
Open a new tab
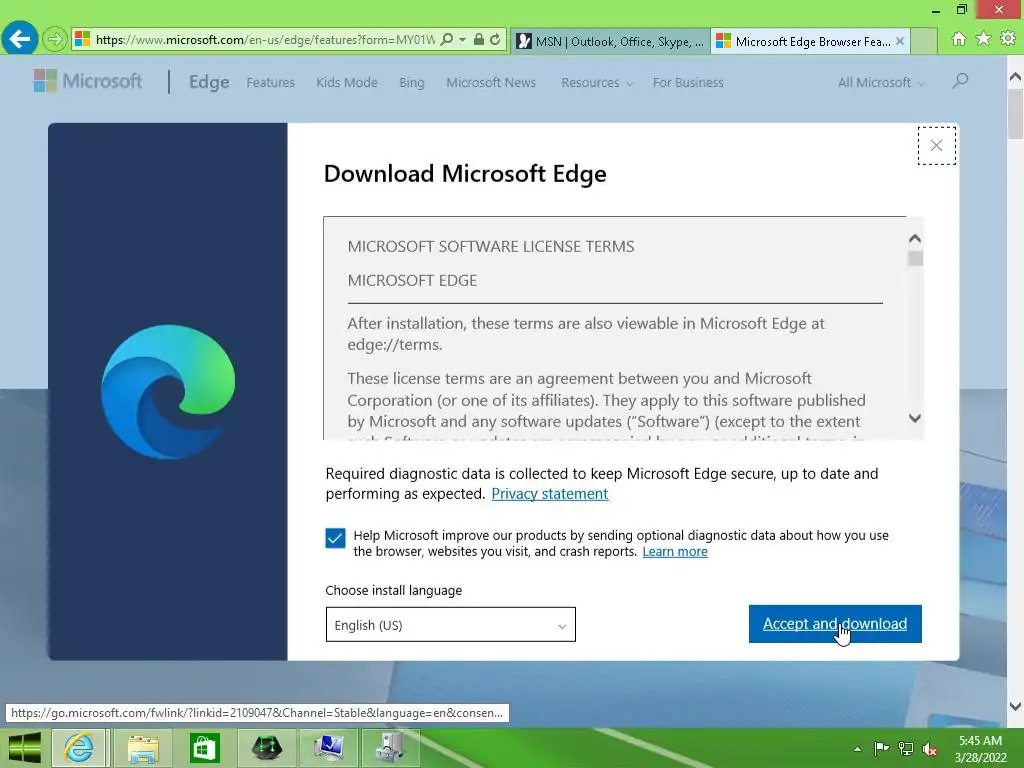coord(923,41)
